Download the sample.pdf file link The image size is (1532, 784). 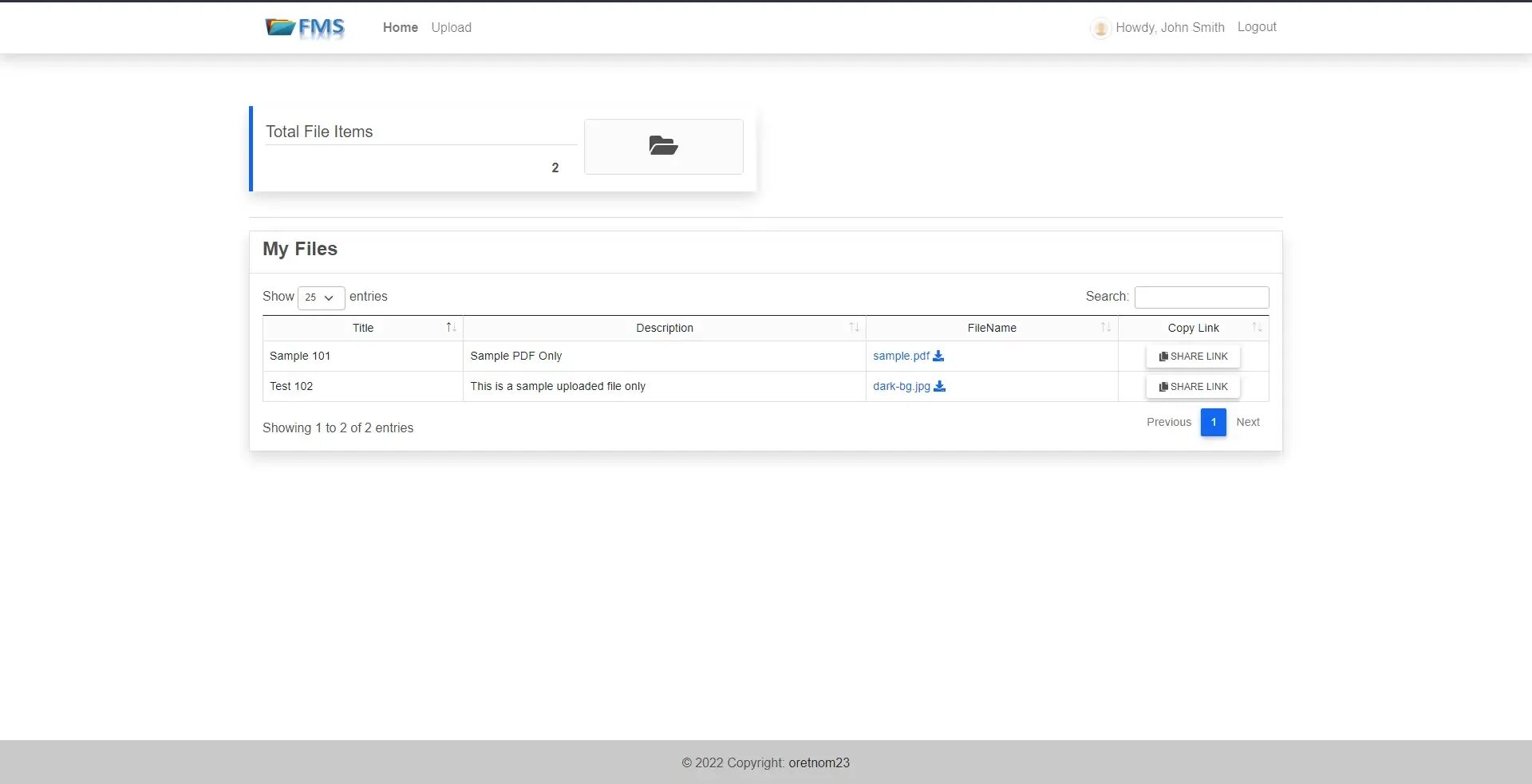point(901,356)
